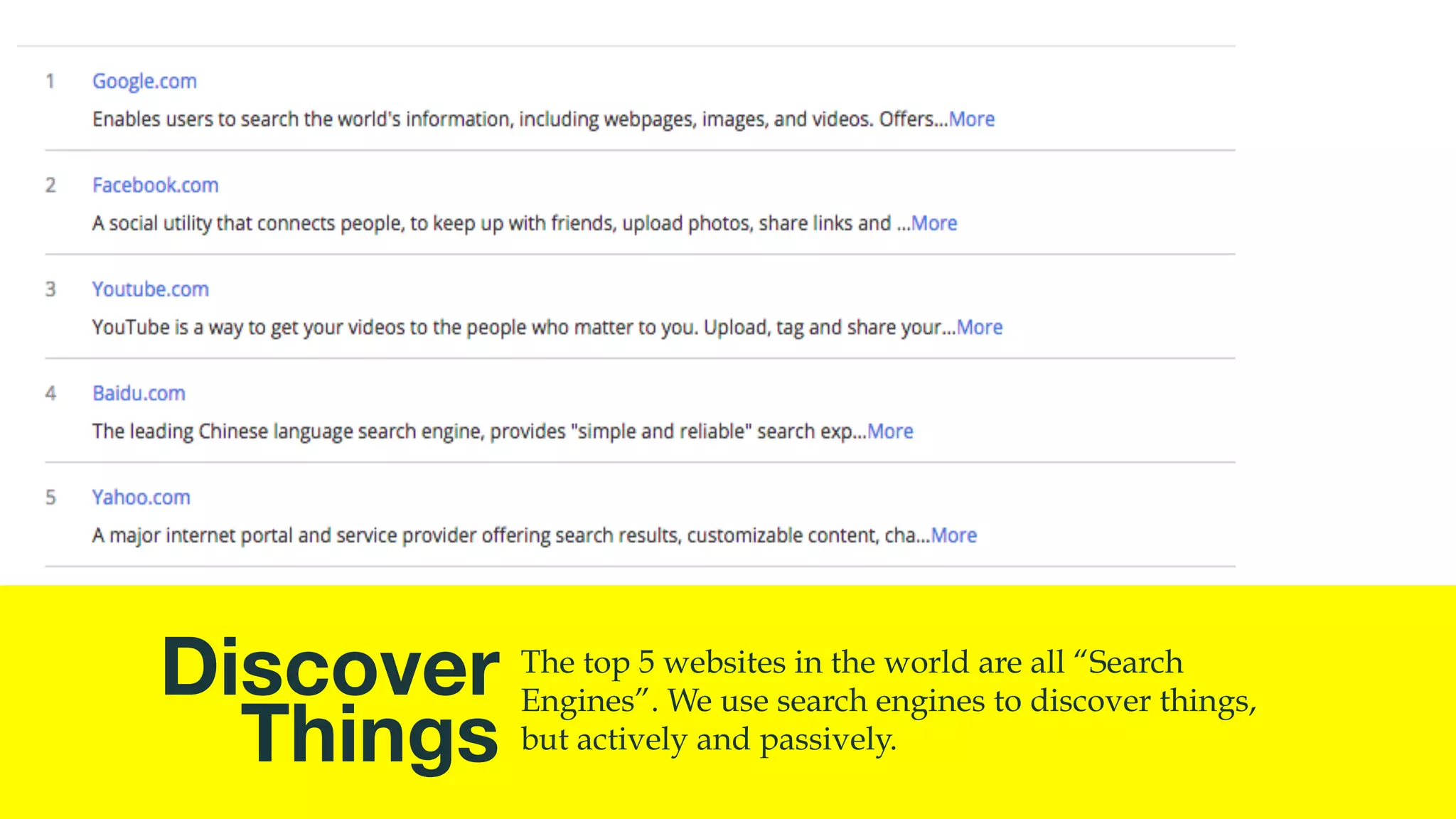
Task: Click the Google description text
Action: [519, 119]
